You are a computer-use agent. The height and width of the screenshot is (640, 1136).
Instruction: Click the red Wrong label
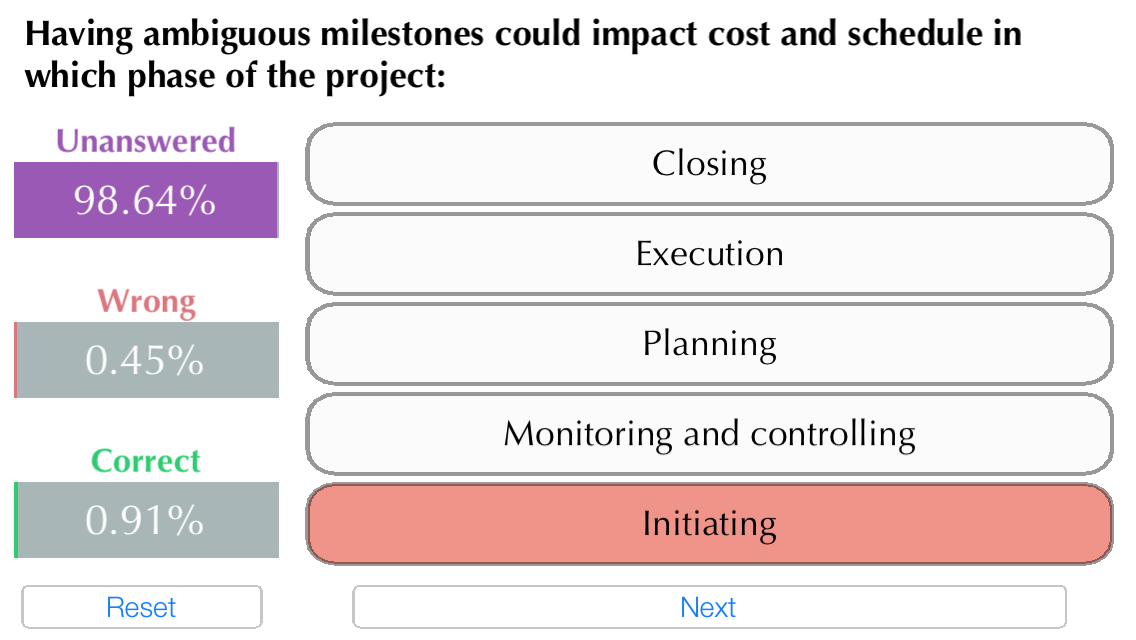click(x=146, y=301)
